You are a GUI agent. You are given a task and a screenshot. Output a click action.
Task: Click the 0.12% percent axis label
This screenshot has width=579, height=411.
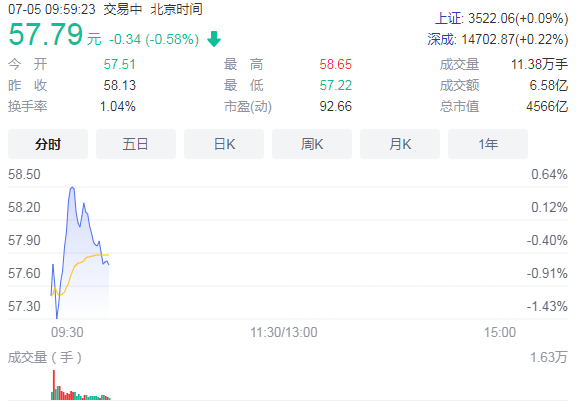(549, 207)
